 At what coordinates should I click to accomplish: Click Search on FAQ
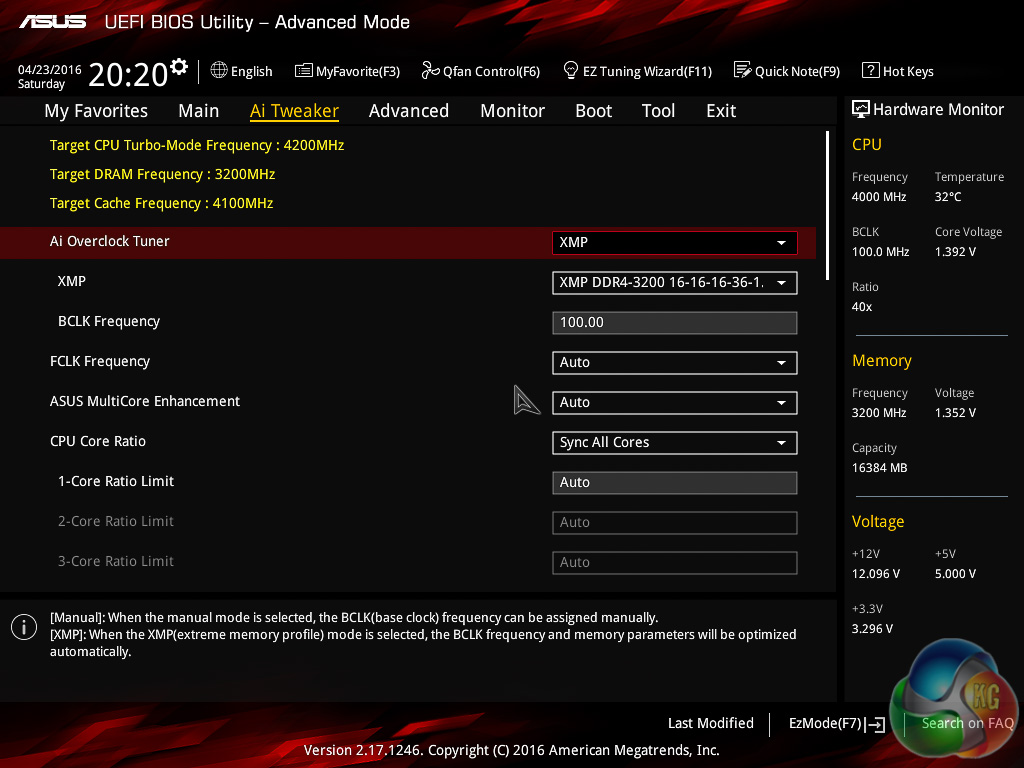point(967,723)
